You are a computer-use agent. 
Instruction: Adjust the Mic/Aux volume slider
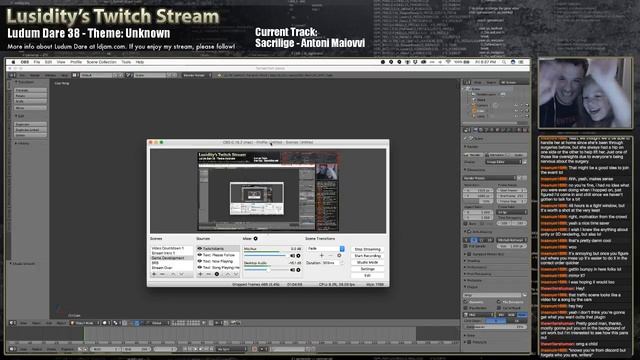tap(265, 256)
